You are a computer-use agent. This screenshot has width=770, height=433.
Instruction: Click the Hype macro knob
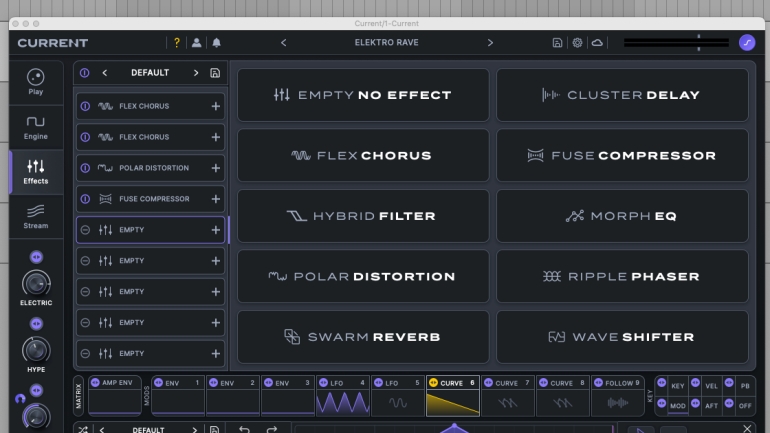click(36, 350)
